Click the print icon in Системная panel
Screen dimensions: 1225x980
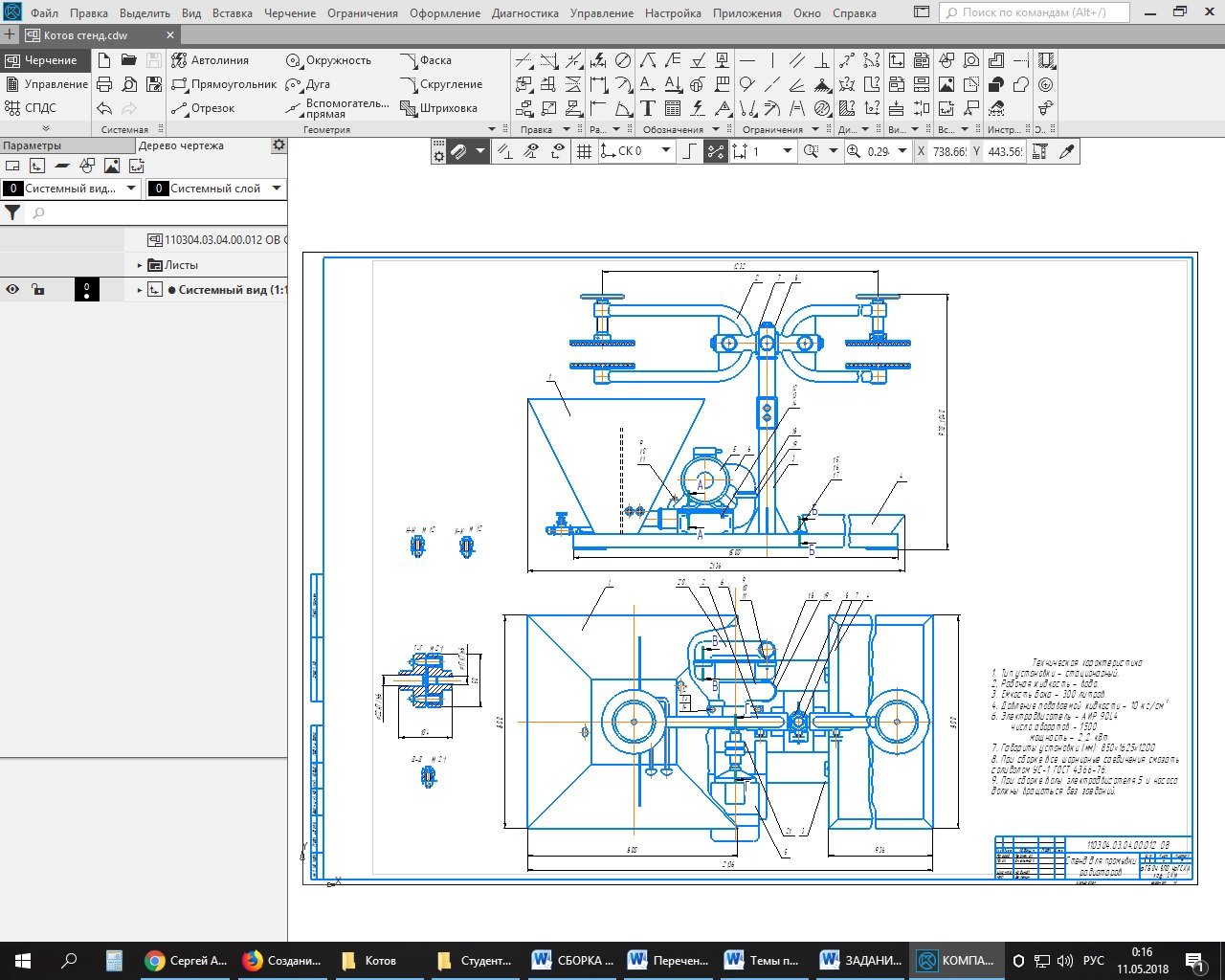[104, 84]
